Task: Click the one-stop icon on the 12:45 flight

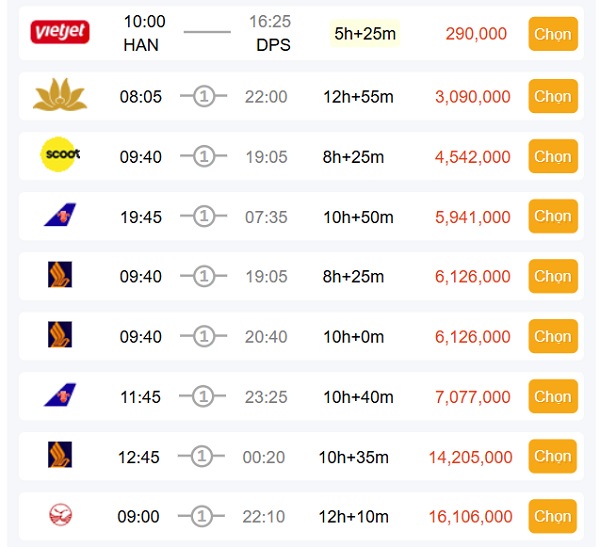Action: [x=204, y=457]
